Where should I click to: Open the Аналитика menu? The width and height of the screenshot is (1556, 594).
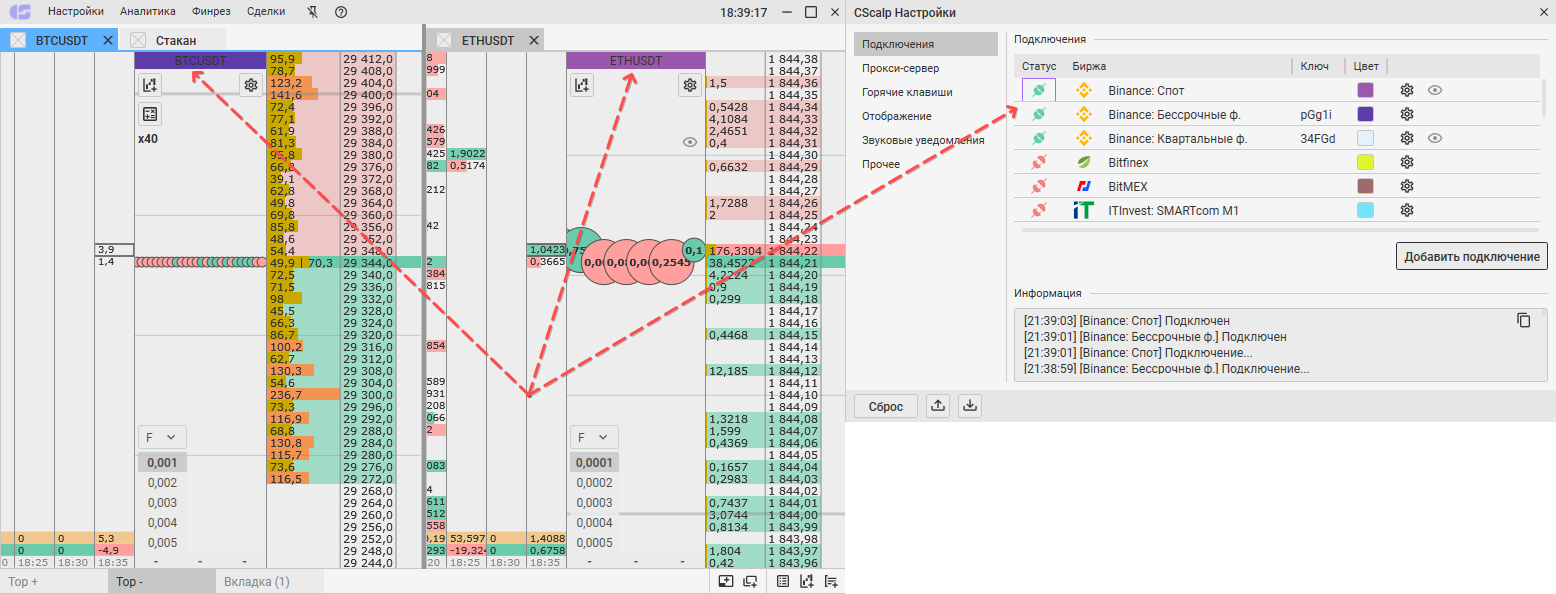[148, 12]
